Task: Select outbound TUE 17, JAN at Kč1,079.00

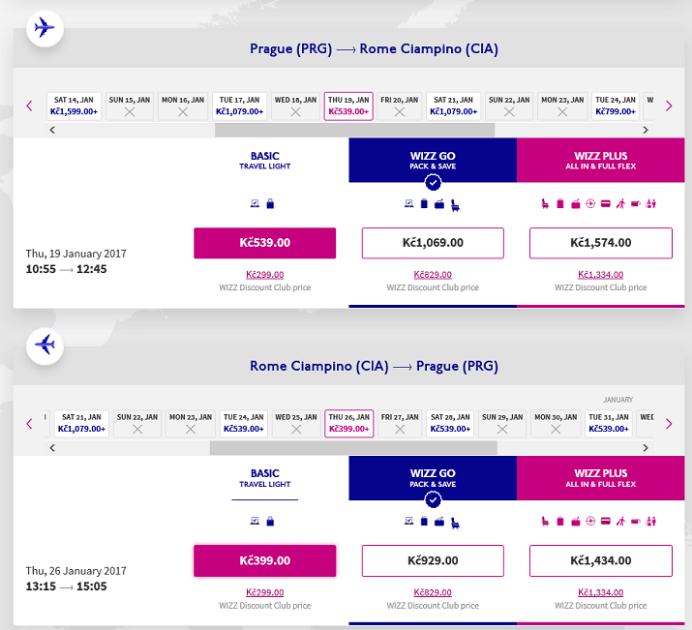Action: point(239,106)
